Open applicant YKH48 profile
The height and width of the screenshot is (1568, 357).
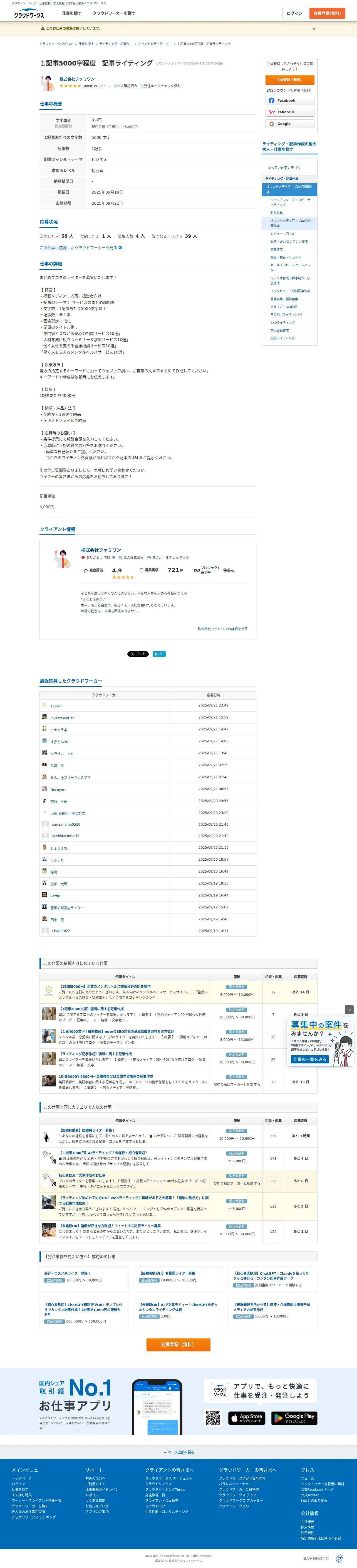tap(56, 706)
